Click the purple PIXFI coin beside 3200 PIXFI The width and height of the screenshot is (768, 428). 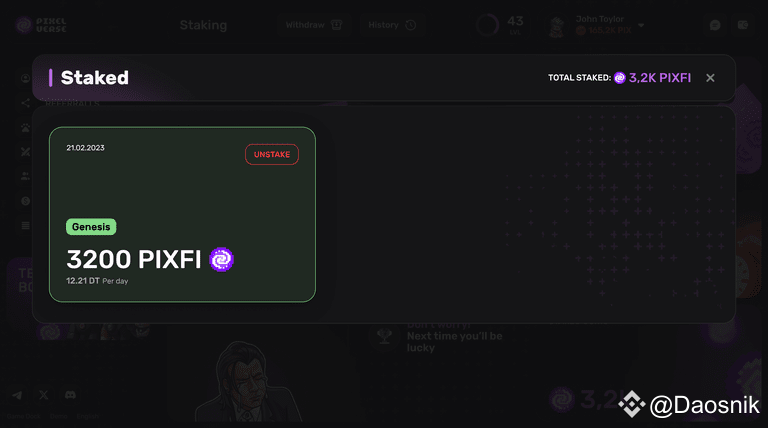(x=221, y=260)
